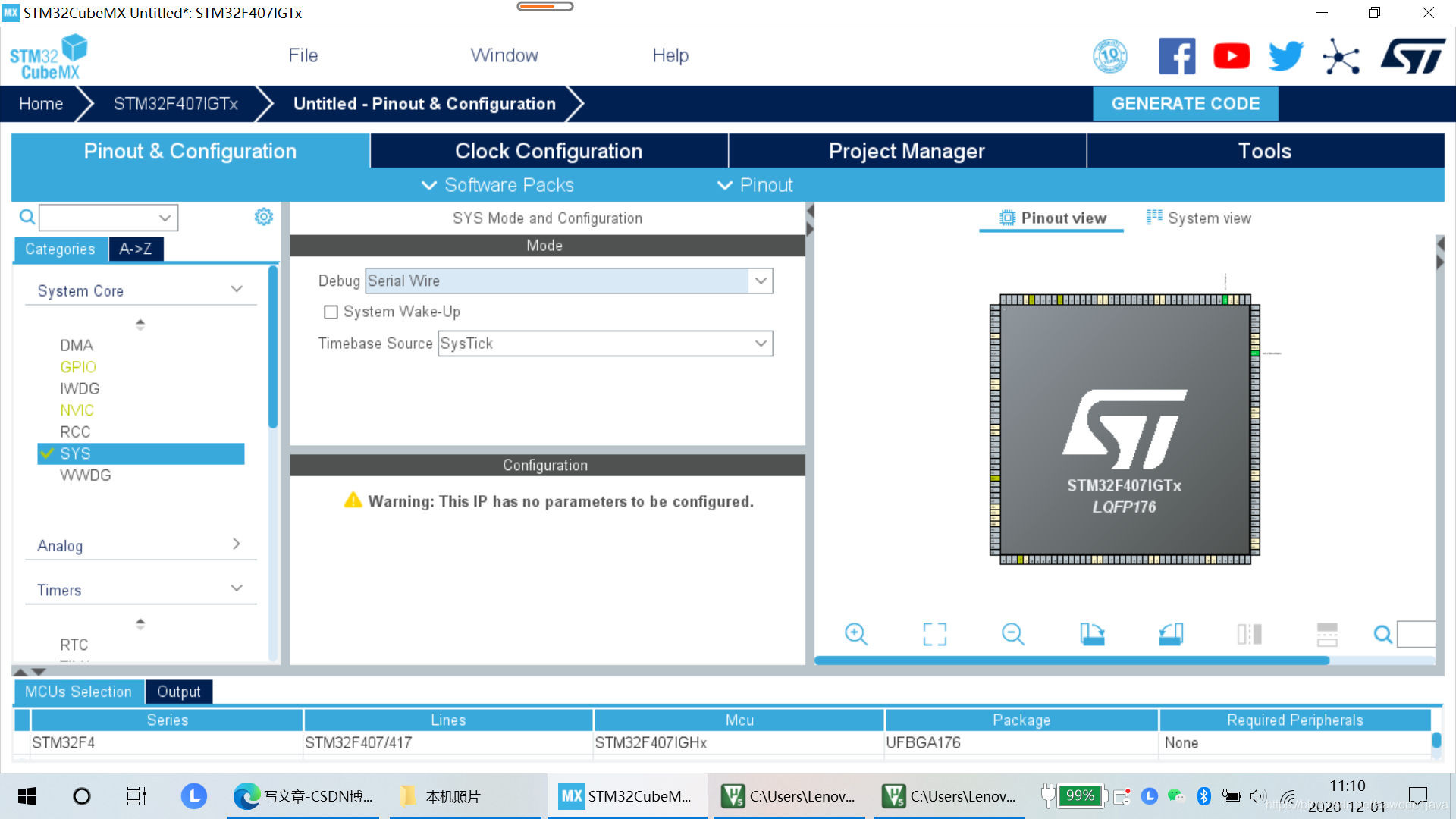The width and height of the screenshot is (1456, 819).
Task: Open the File menu
Action: pos(303,55)
